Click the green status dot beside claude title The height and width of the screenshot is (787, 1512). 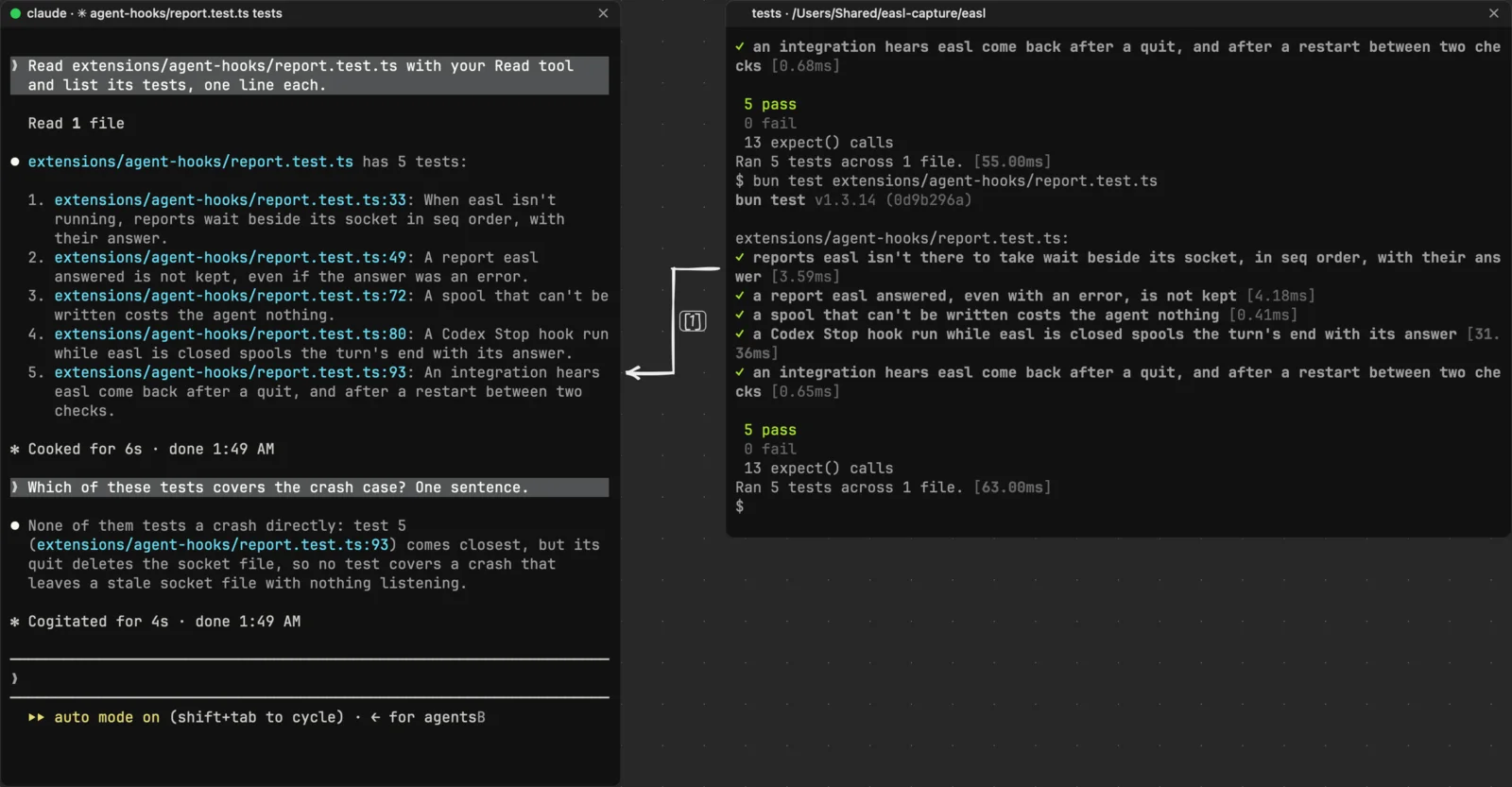coord(15,13)
